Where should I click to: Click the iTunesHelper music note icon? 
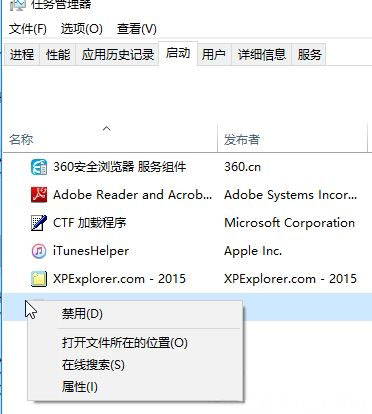[x=39, y=251]
